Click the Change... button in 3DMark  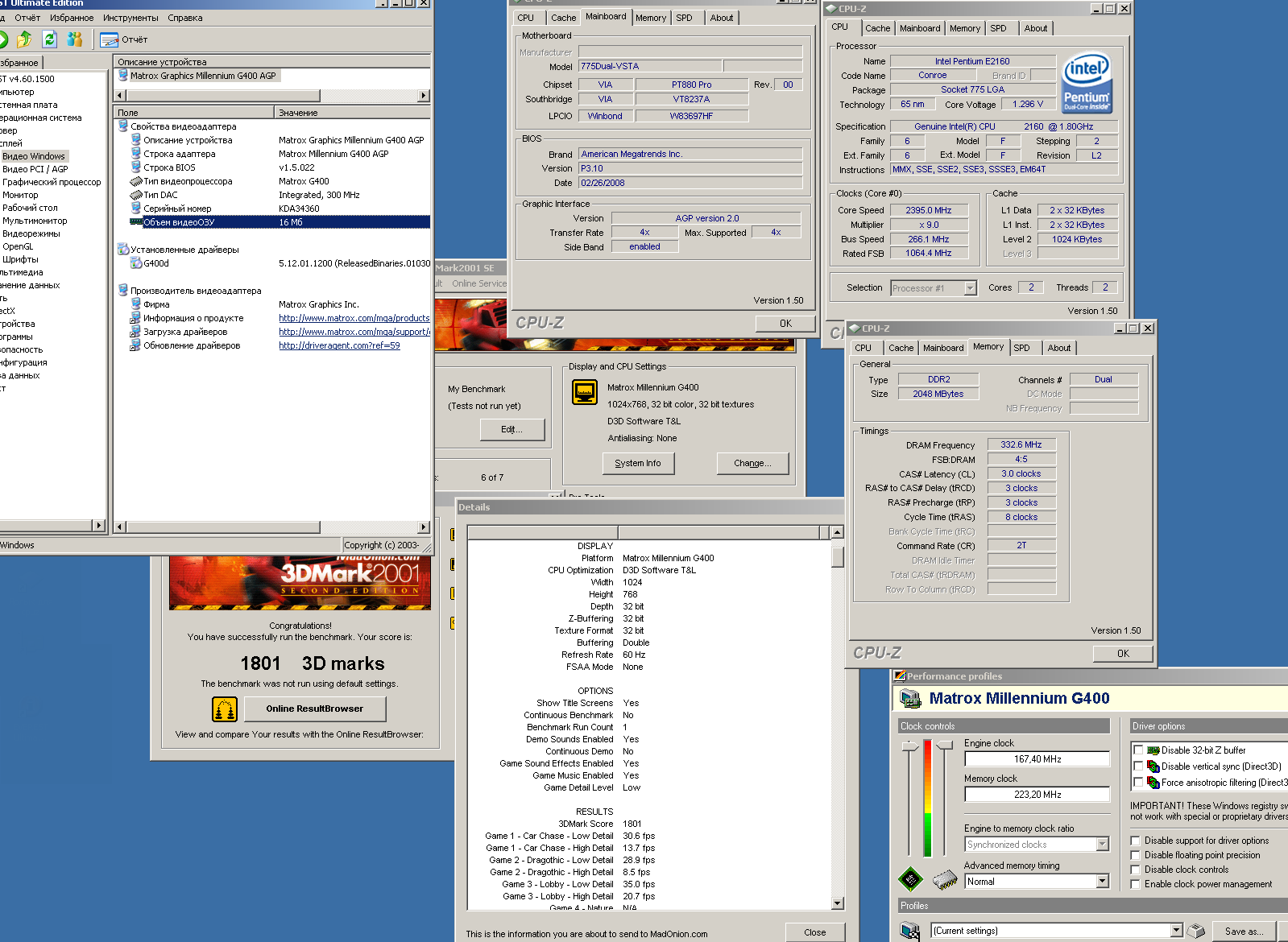(752, 463)
